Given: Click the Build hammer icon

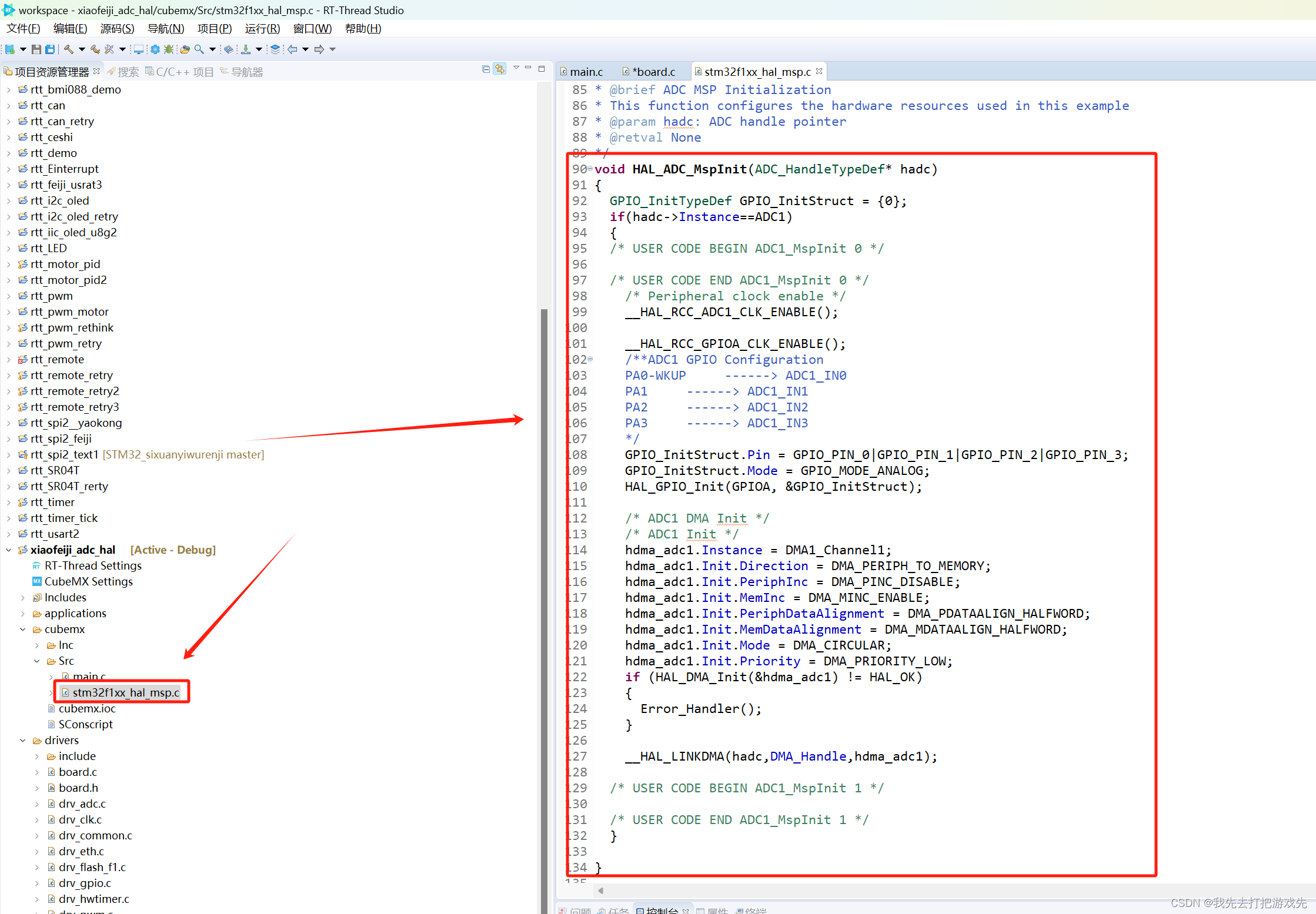Looking at the screenshot, I should tap(69, 49).
